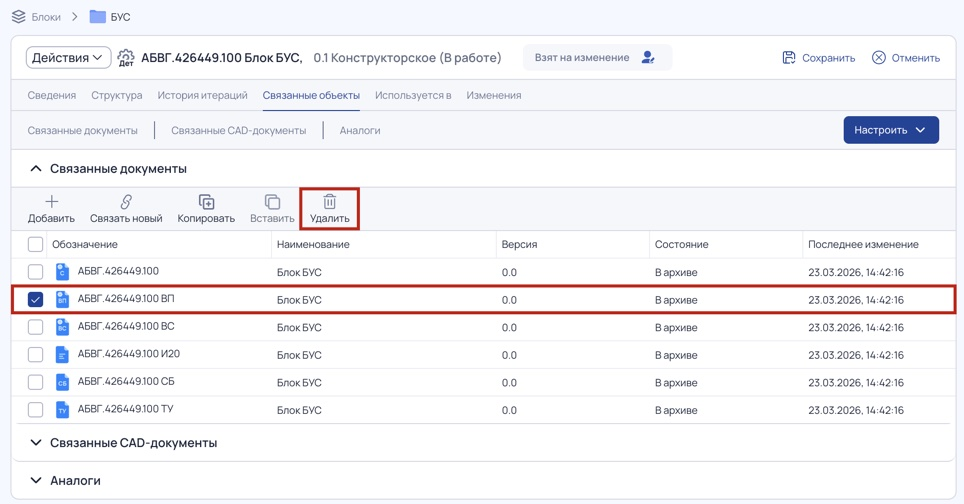Check the box for АБВГ.426449.100 ТУ
Image resolution: width=964 pixels, height=504 pixels.
coord(36,410)
